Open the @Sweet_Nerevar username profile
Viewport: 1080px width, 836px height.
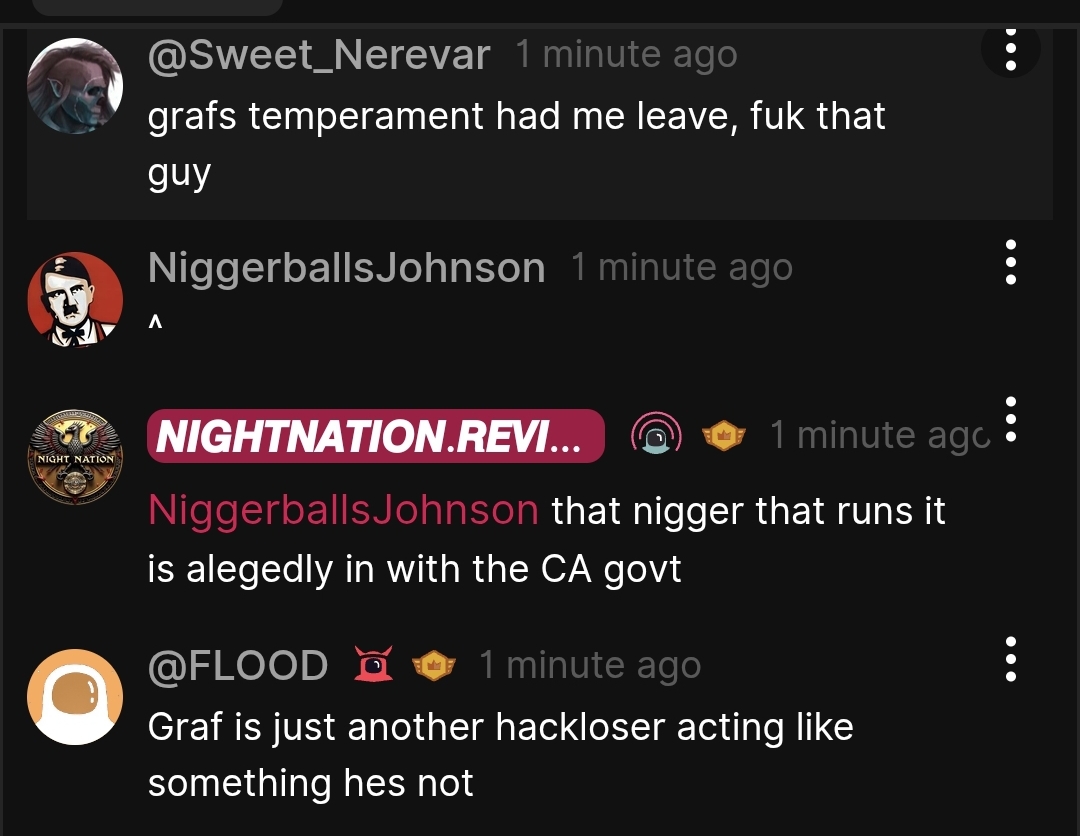click(x=319, y=55)
